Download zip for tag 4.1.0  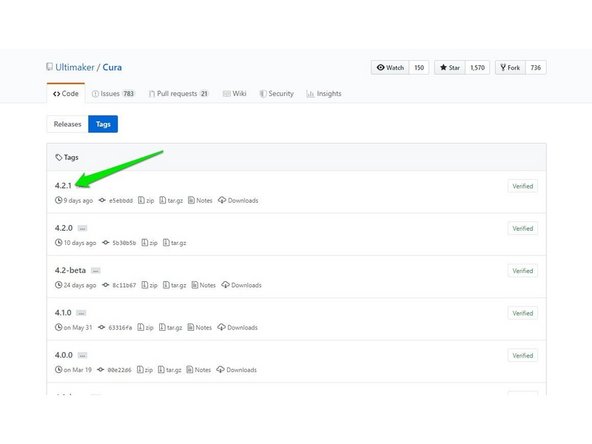click(145, 327)
